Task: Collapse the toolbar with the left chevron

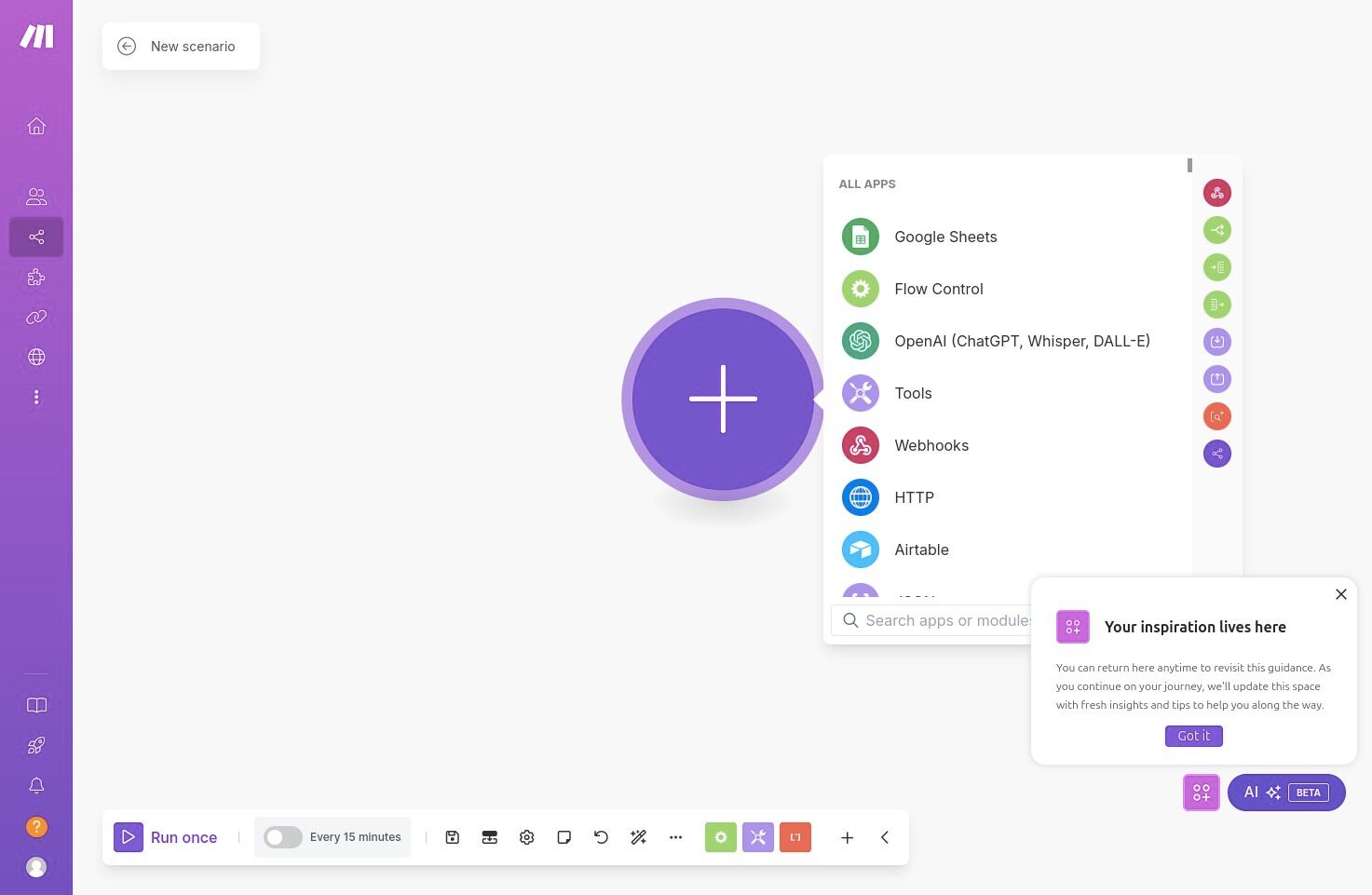Action: (884, 837)
